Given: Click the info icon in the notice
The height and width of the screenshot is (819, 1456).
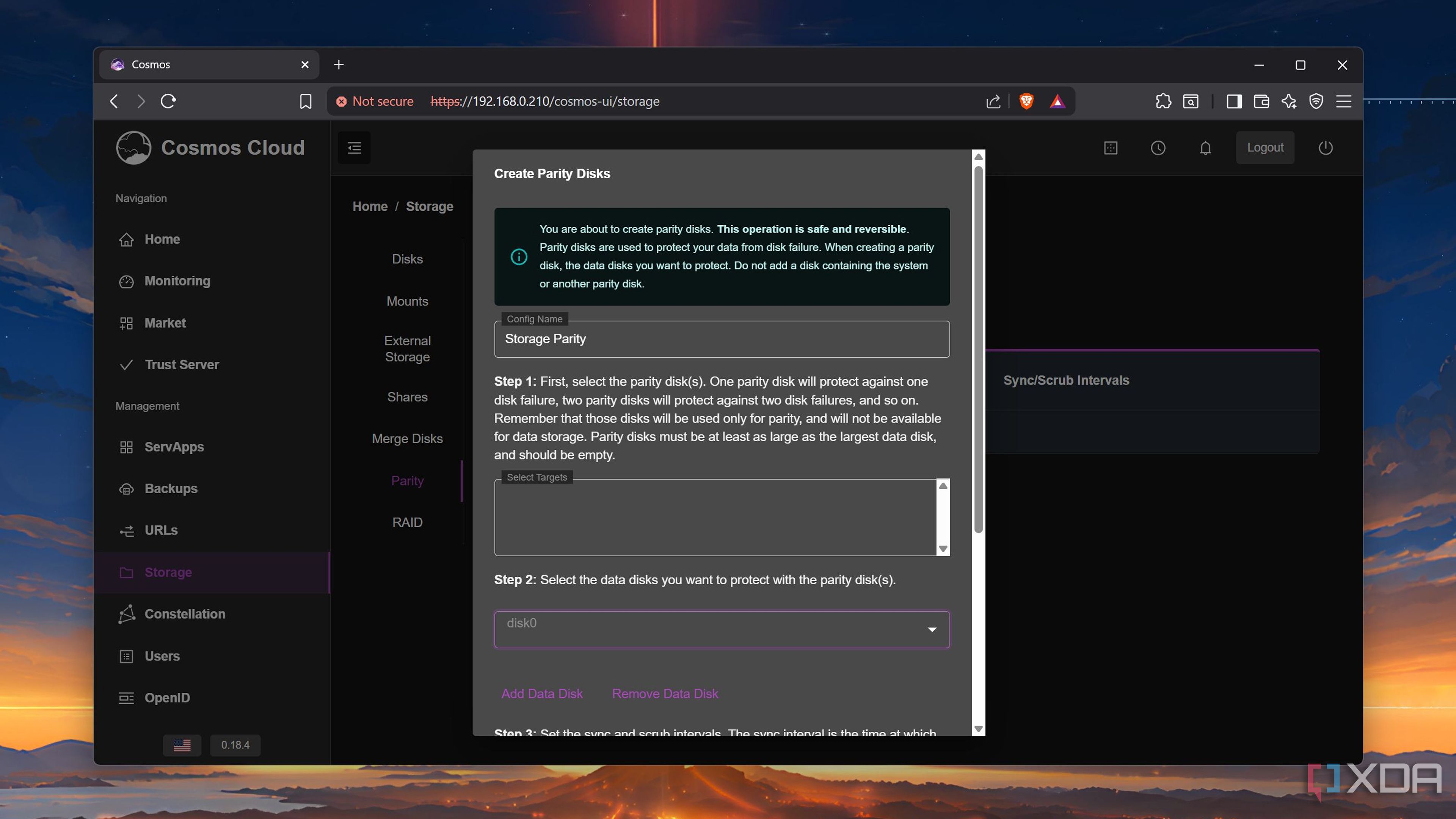Looking at the screenshot, I should tap(518, 257).
